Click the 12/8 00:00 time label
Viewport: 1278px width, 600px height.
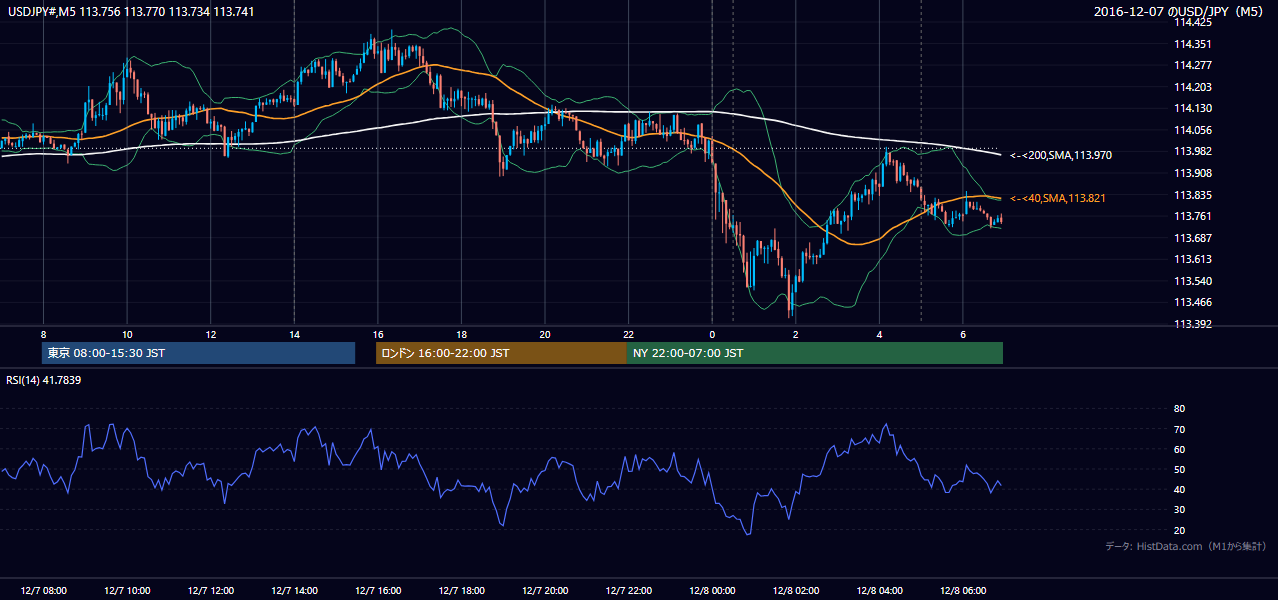tap(712, 591)
